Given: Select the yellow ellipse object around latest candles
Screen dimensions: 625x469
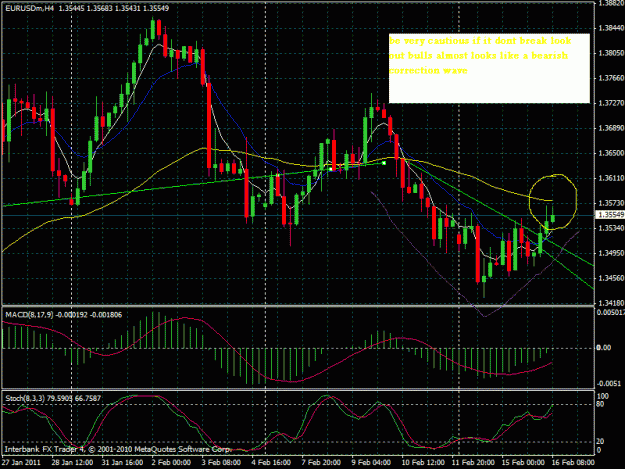Looking at the screenshot, I should 553,202.
